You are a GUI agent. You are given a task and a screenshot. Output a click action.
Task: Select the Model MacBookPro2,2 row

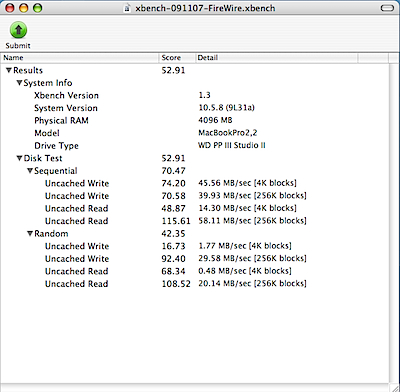(195, 133)
